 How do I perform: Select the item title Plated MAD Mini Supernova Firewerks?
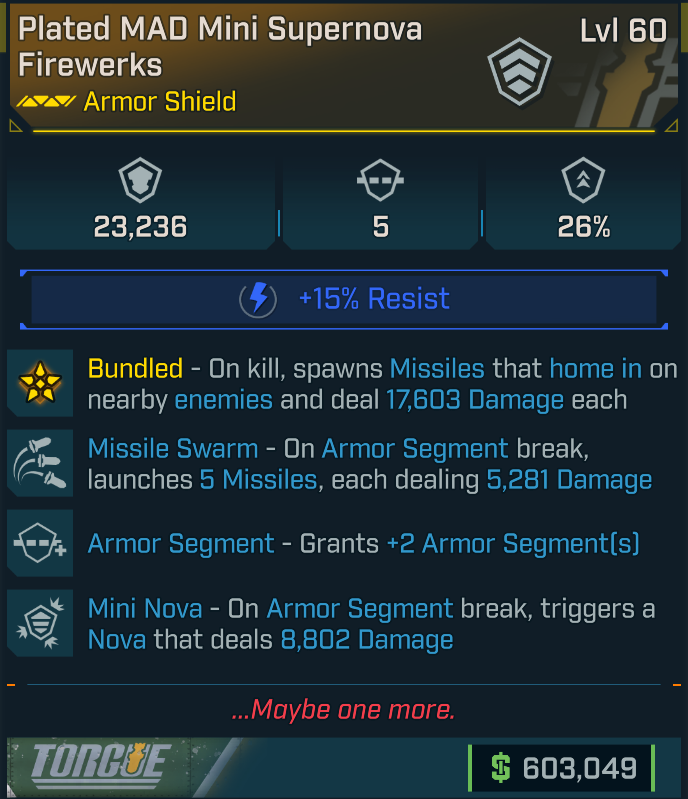coord(220,47)
